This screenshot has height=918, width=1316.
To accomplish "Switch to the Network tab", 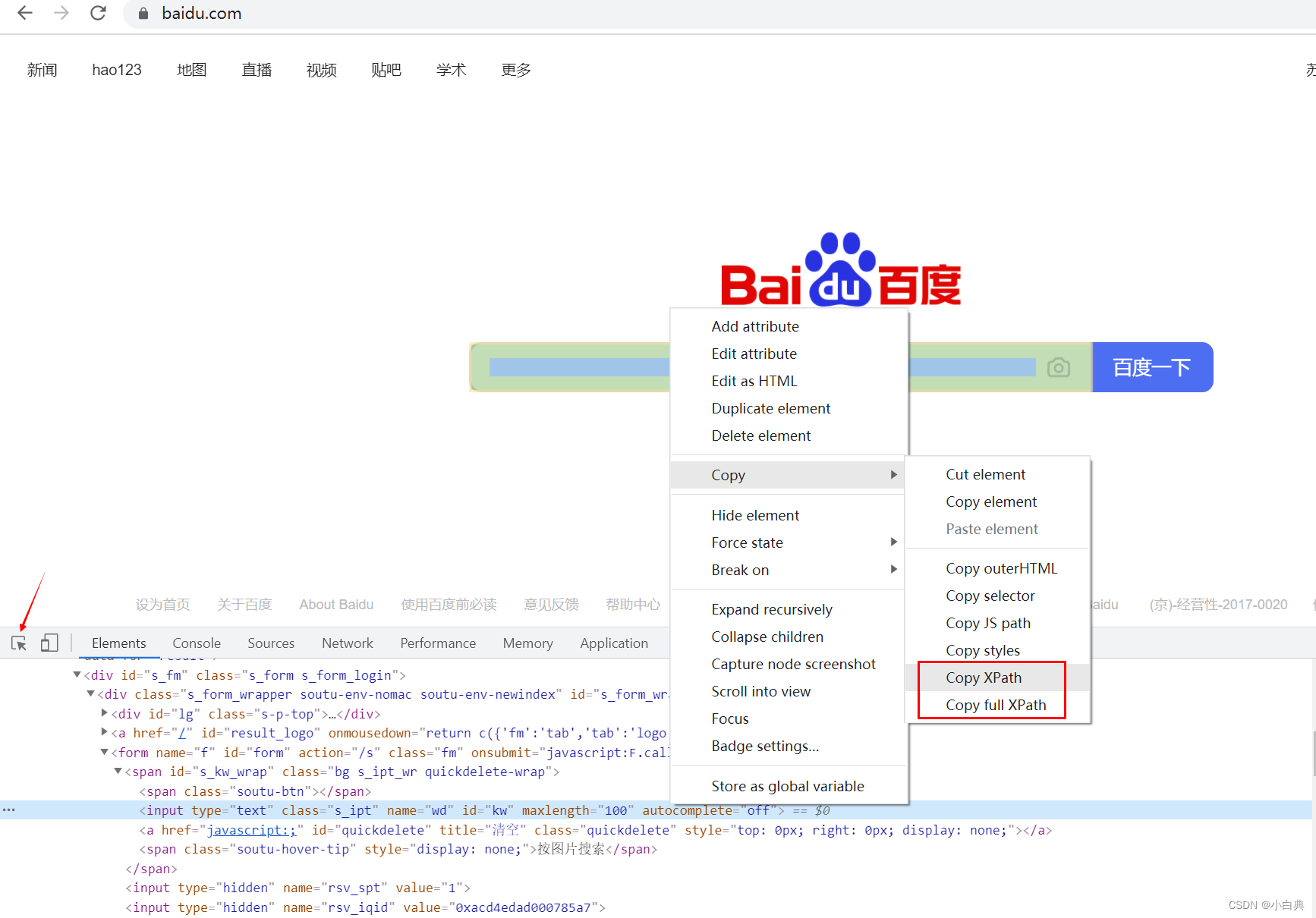I will (348, 643).
